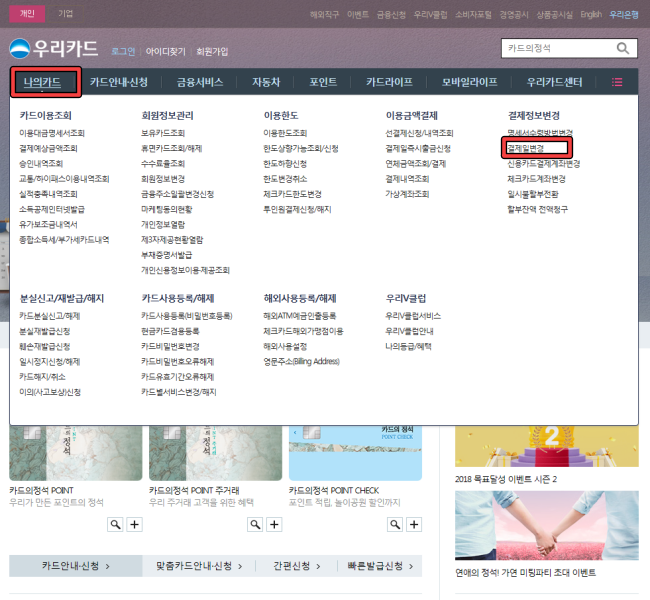Screen dimensions: 650x600
Task: Open the 카드의정석 POINT CHECK card thumbnail
Action: click(x=355, y=453)
